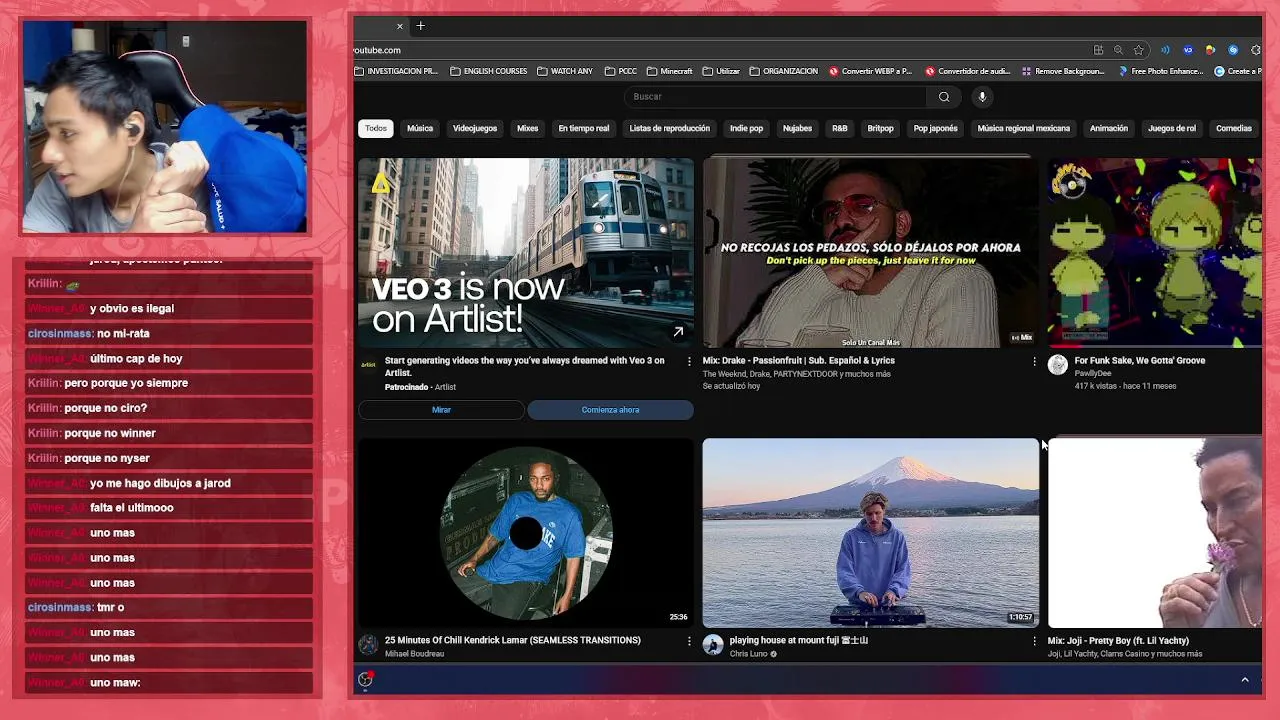The image size is (1280, 720).
Task: Select the Comedias filter chip
Action: pos(1234,128)
